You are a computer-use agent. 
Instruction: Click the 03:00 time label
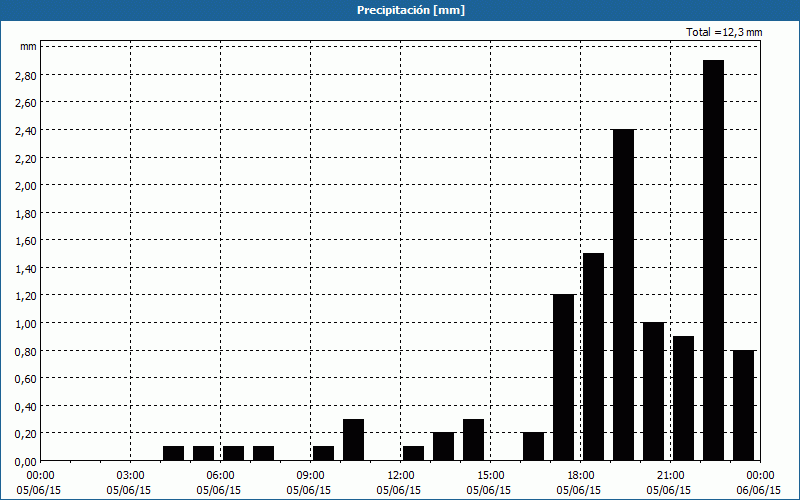point(131,476)
